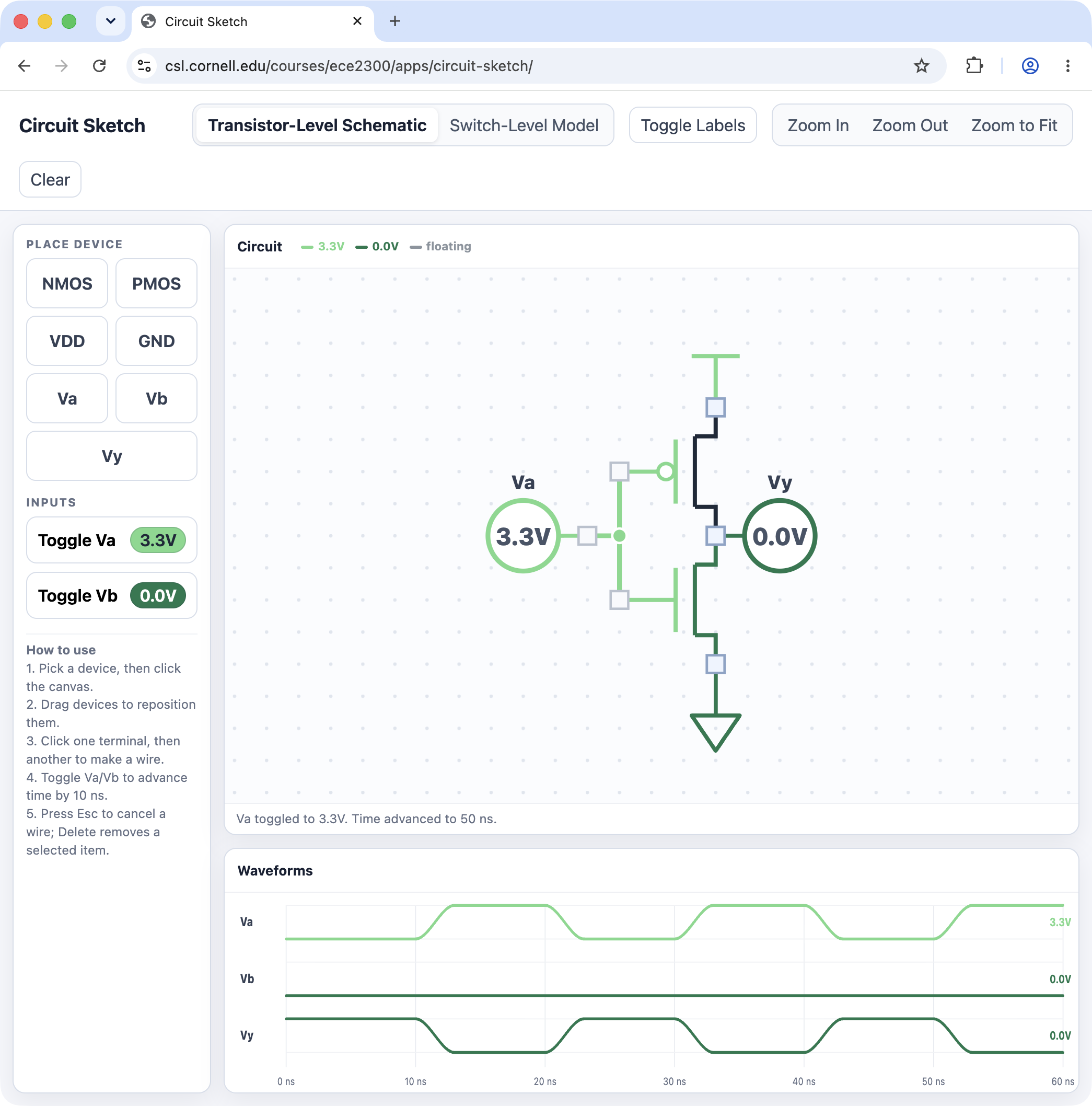Open the tab search dropdown chevron
The image size is (1092, 1106).
coord(110,21)
